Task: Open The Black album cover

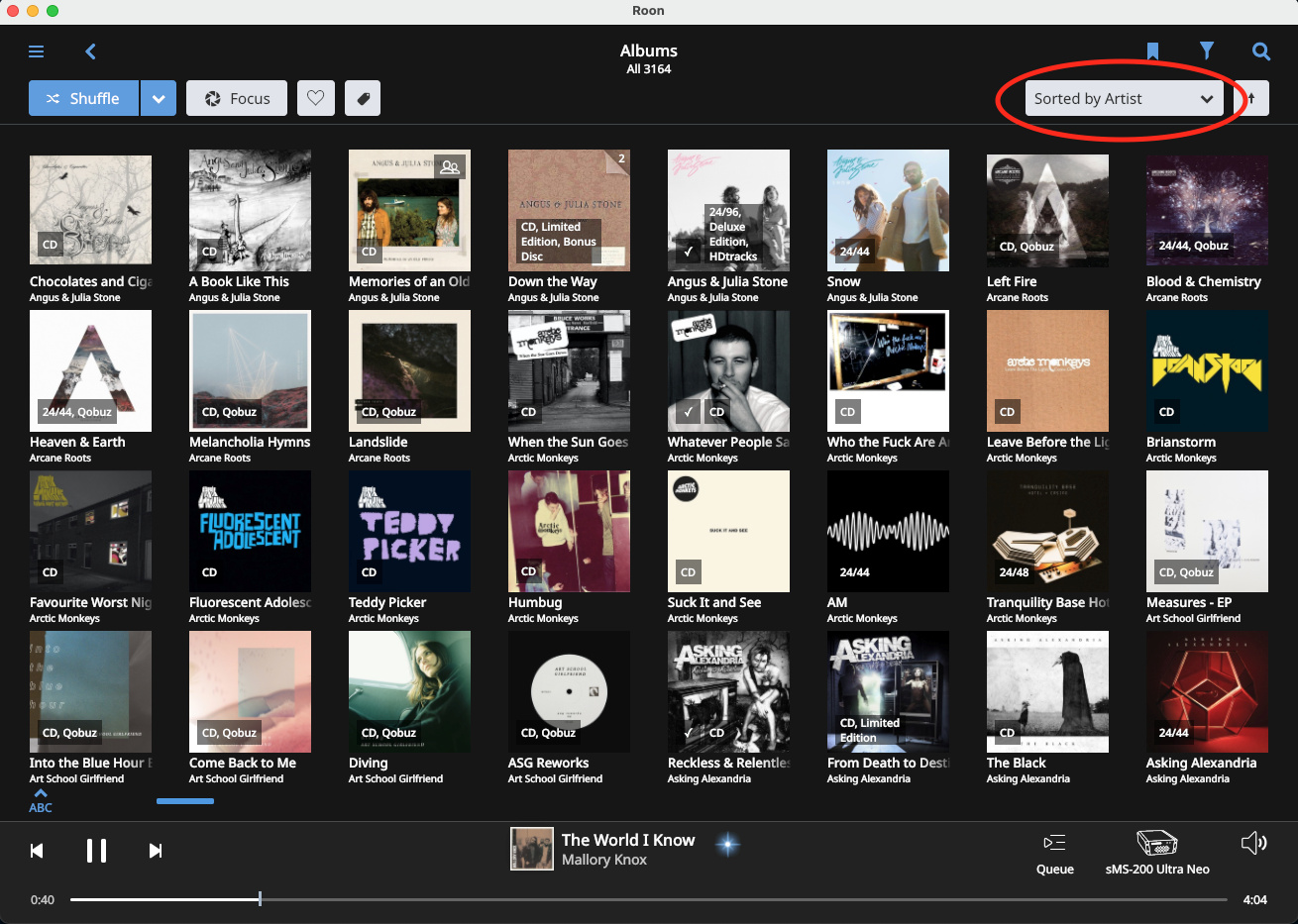Action: point(1047,691)
